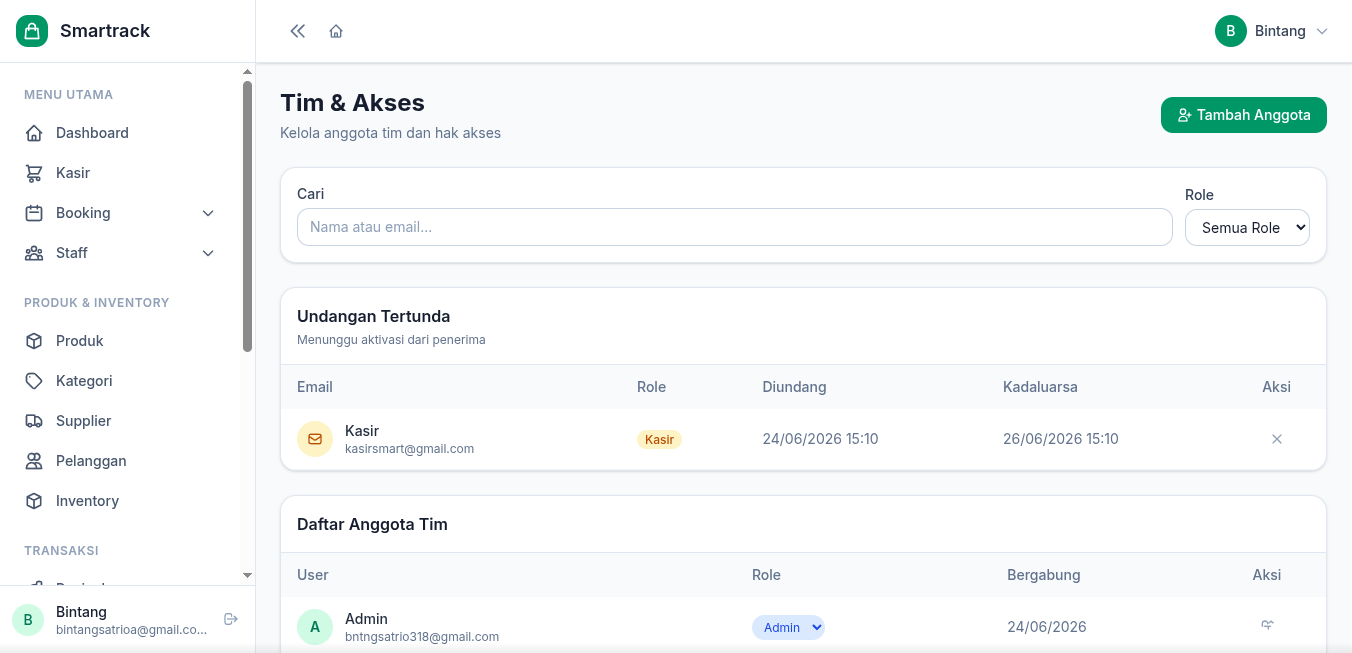Image resolution: width=1352 pixels, height=653 pixels.
Task: Click the action icon in Admin row
Action: pyautogui.click(x=1267, y=625)
